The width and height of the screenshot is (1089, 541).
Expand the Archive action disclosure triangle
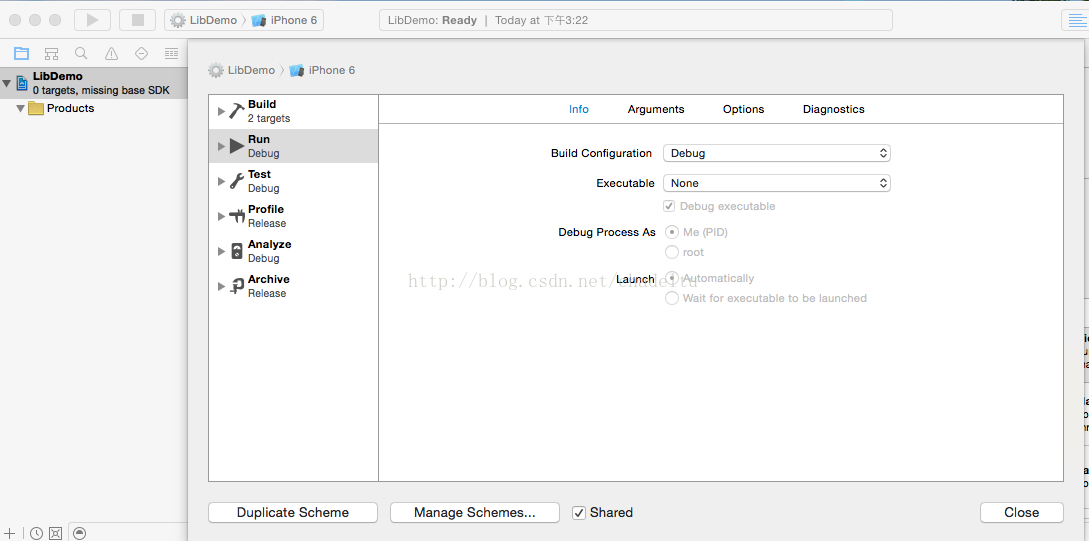[221, 286]
